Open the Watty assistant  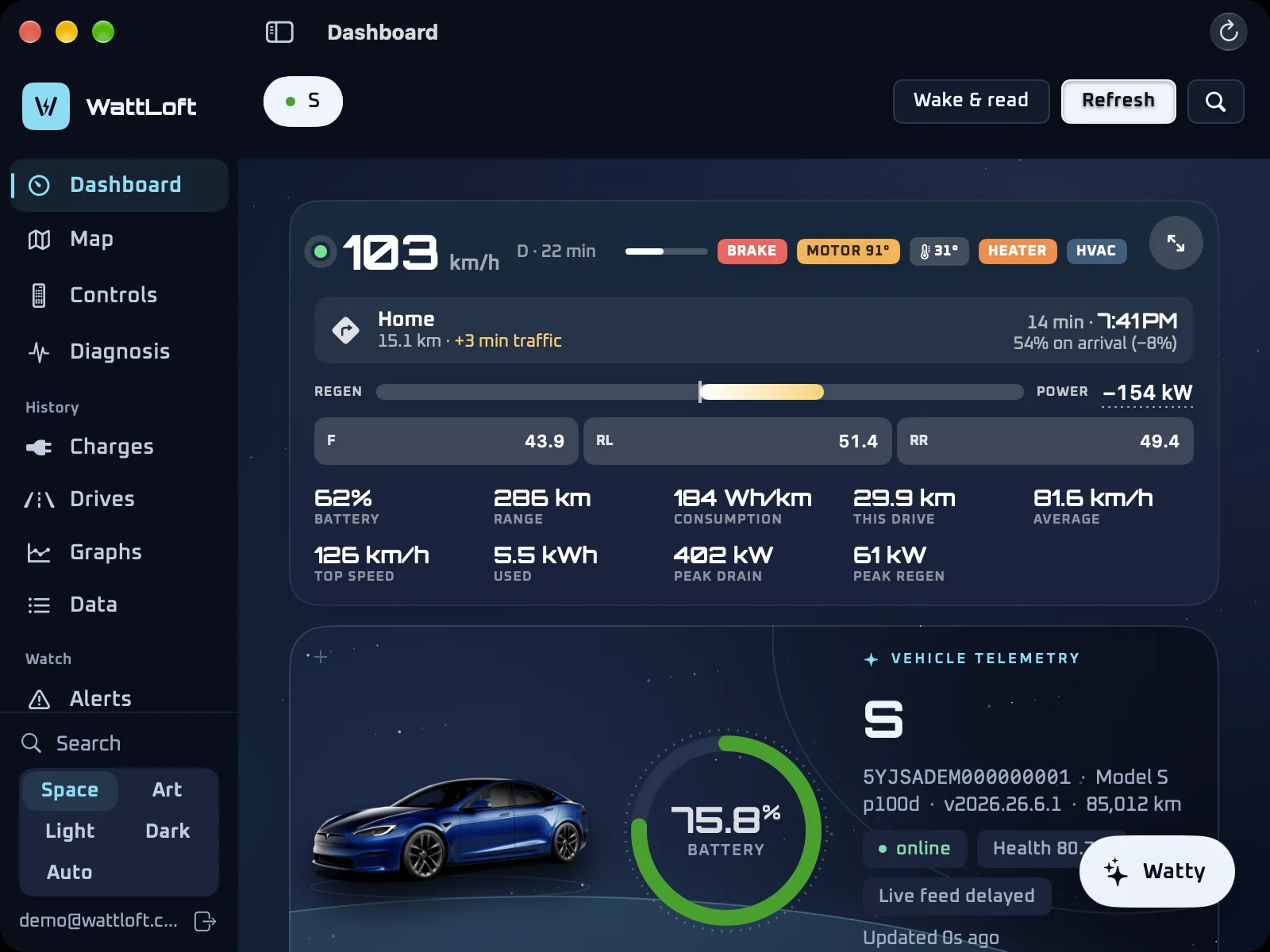tap(1156, 871)
